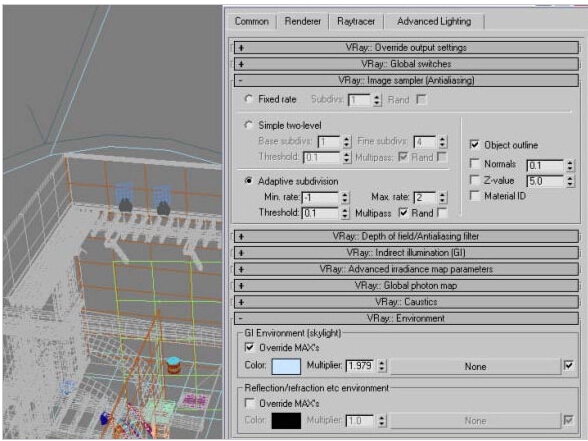The image size is (588, 441).
Task: Collapse VRay Image sampler (Antialiasing) rollout
Action: coord(406,81)
